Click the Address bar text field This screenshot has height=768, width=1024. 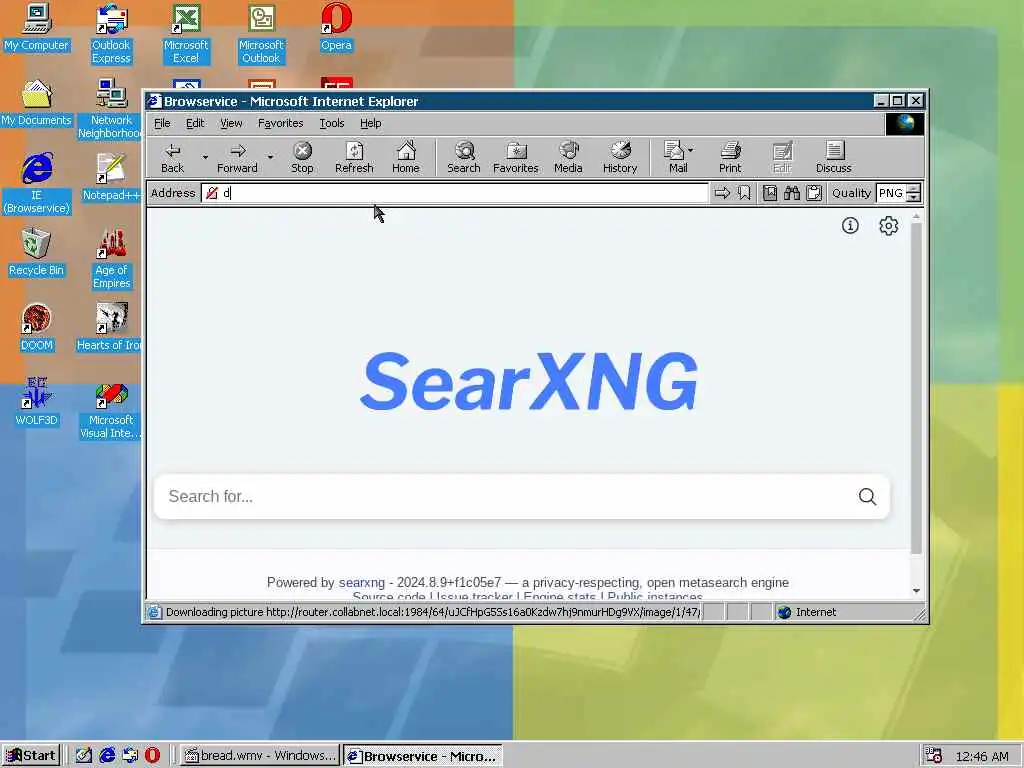tap(455, 193)
